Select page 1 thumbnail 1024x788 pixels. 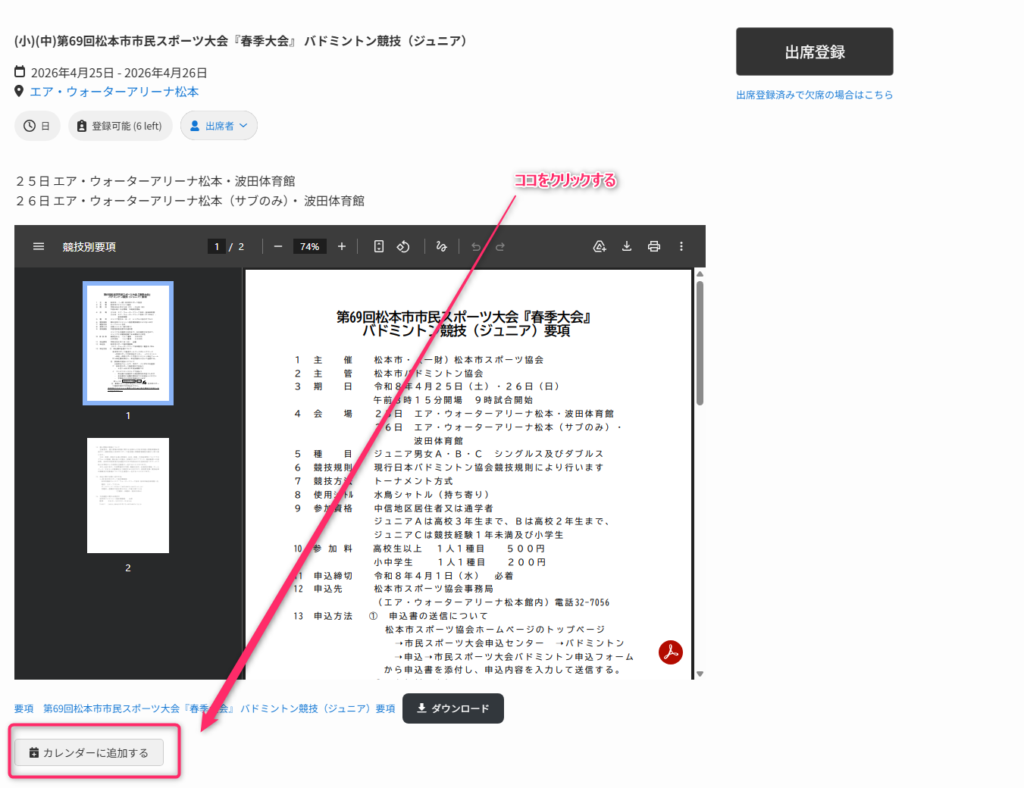128,343
